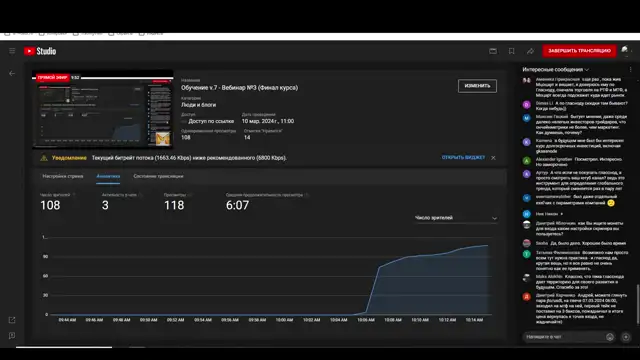Click avatar of Дмитрий Харченко in chat
Viewport: 640px width, 360px height.
(527, 297)
